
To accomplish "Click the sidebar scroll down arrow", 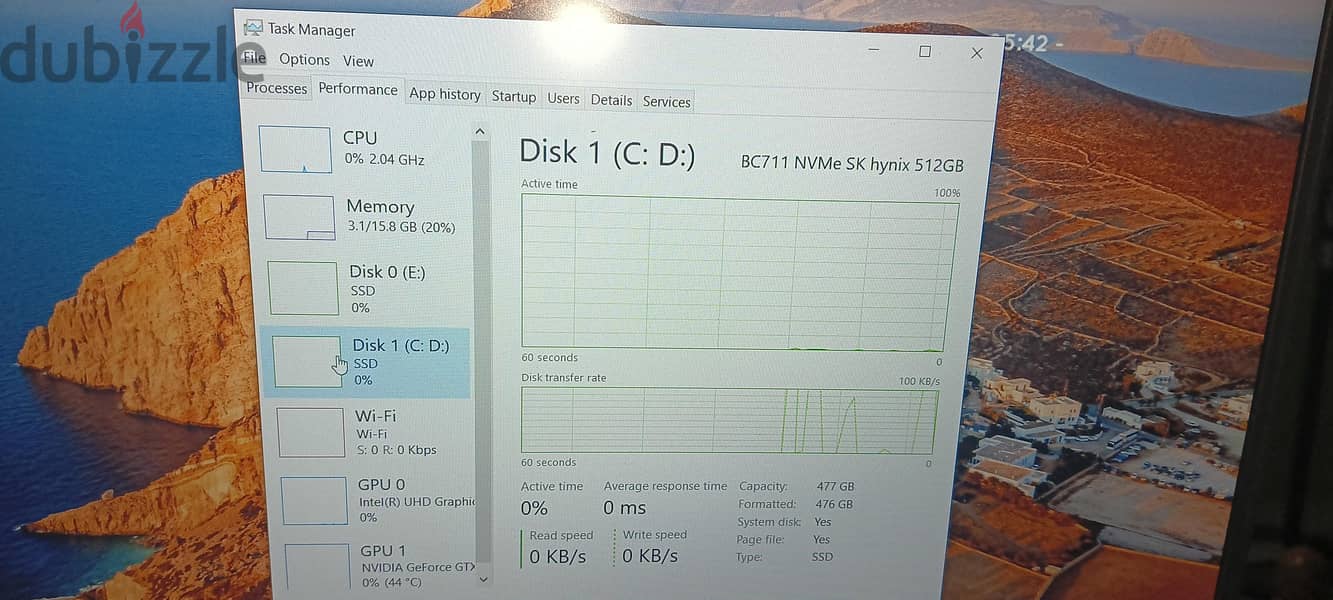I will pos(484,578).
